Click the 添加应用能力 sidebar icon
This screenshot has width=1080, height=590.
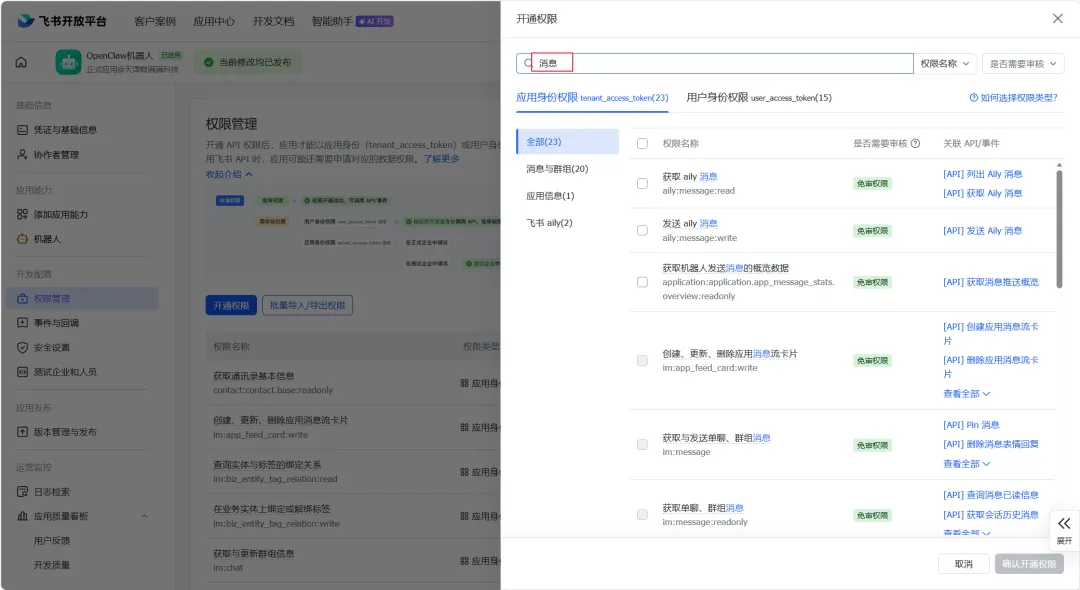(x=23, y=214)
